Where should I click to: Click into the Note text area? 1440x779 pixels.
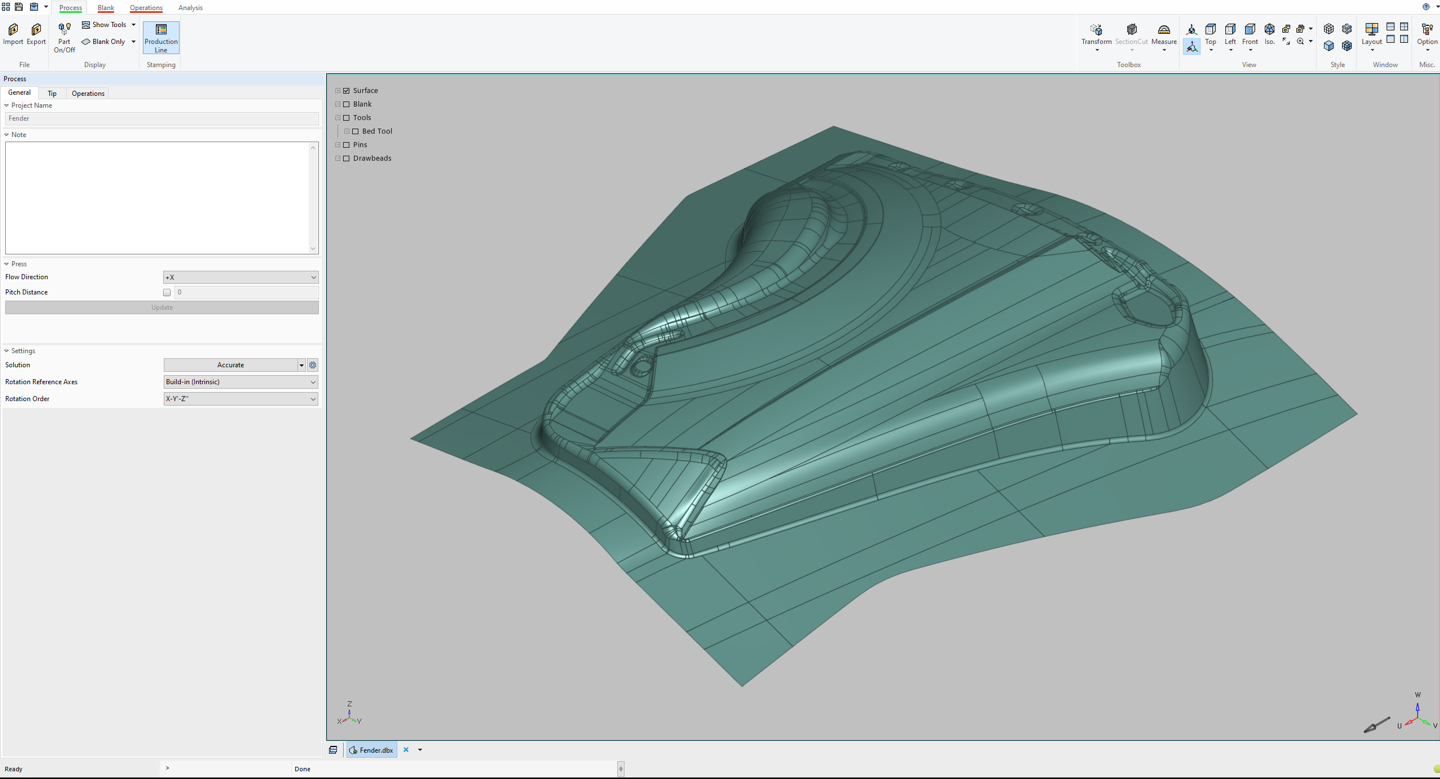tap(158, 197)
